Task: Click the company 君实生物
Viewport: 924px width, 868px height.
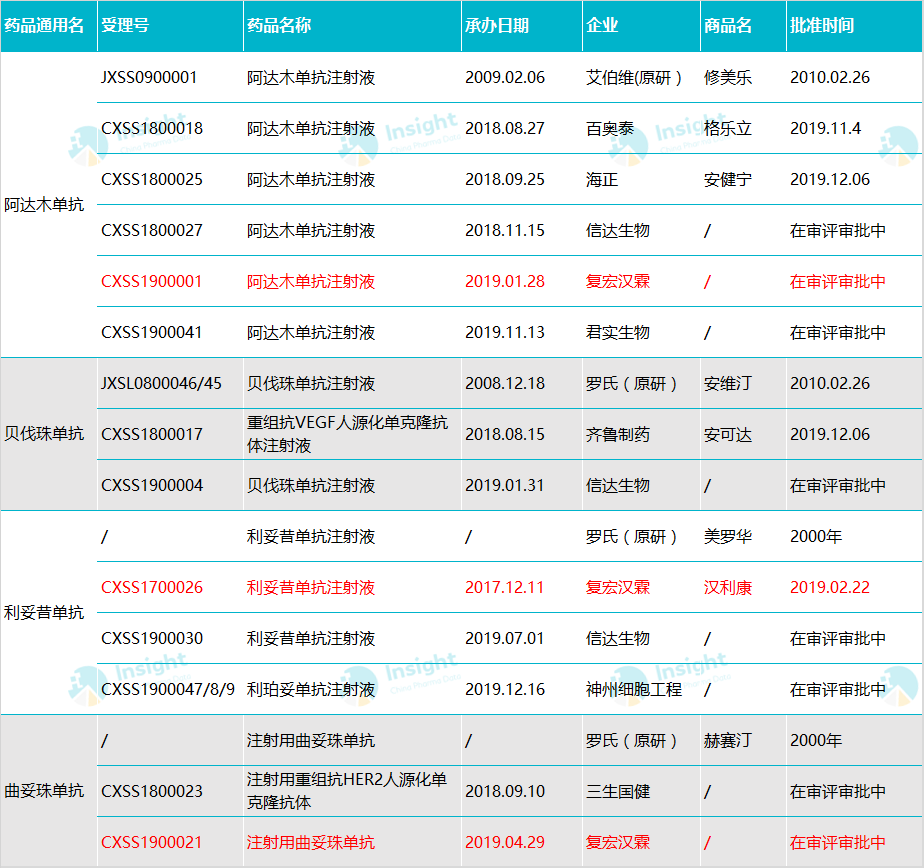Action: click(618, 332)
